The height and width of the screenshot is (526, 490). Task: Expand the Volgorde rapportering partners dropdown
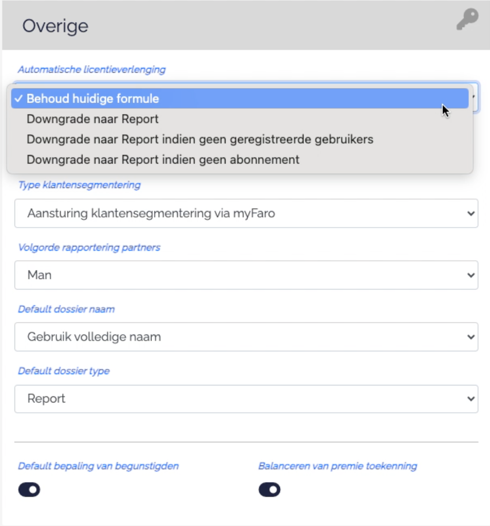246,275
